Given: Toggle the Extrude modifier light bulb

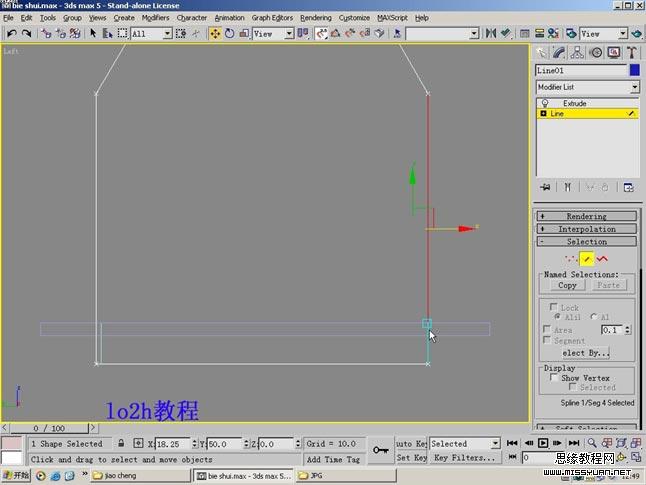Looking at the screenshot, I should coord(545,103).
